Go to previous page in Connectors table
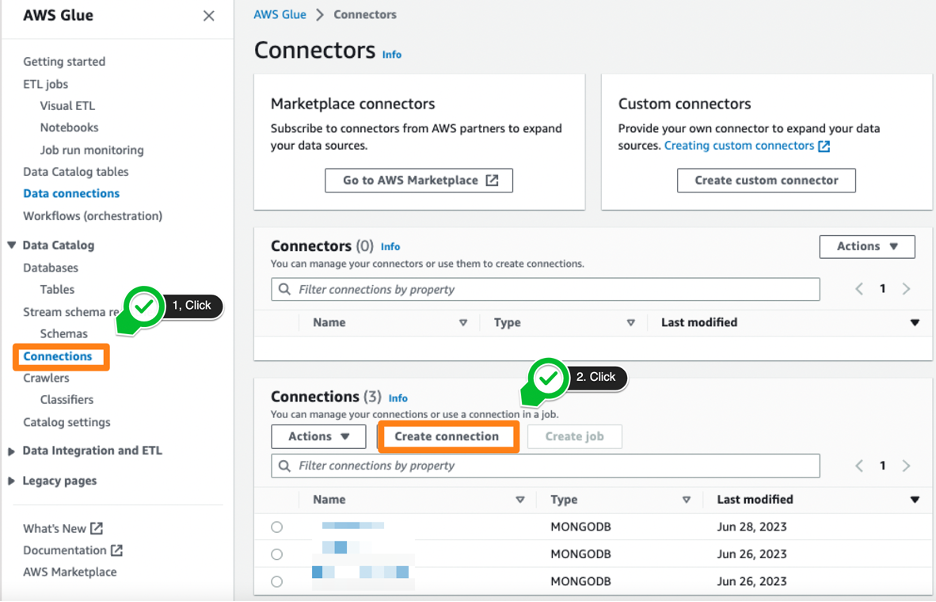936x602 pixels. [x=859, y=289]
